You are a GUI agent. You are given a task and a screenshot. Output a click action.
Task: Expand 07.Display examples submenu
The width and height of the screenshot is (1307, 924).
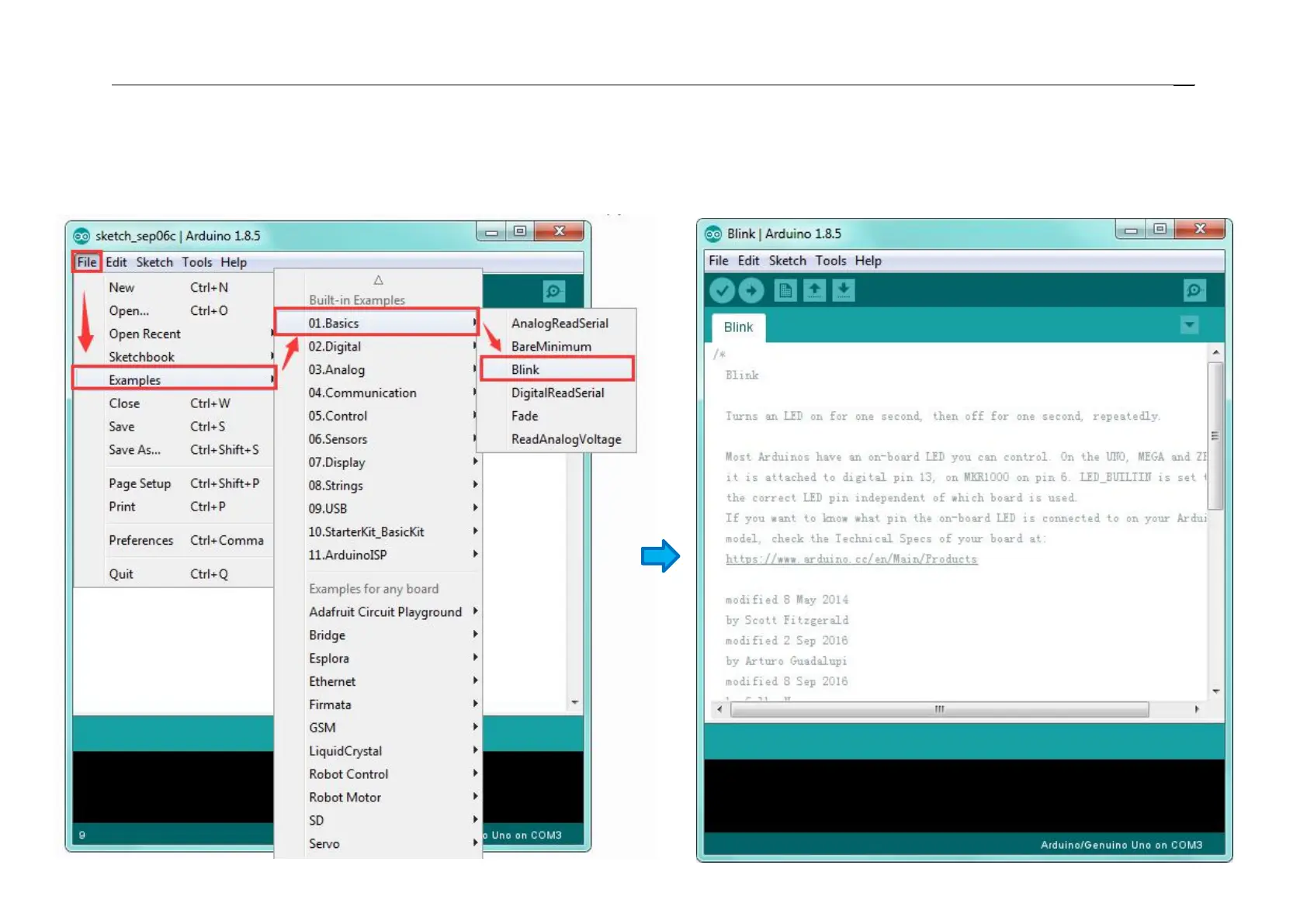[377, 462]
